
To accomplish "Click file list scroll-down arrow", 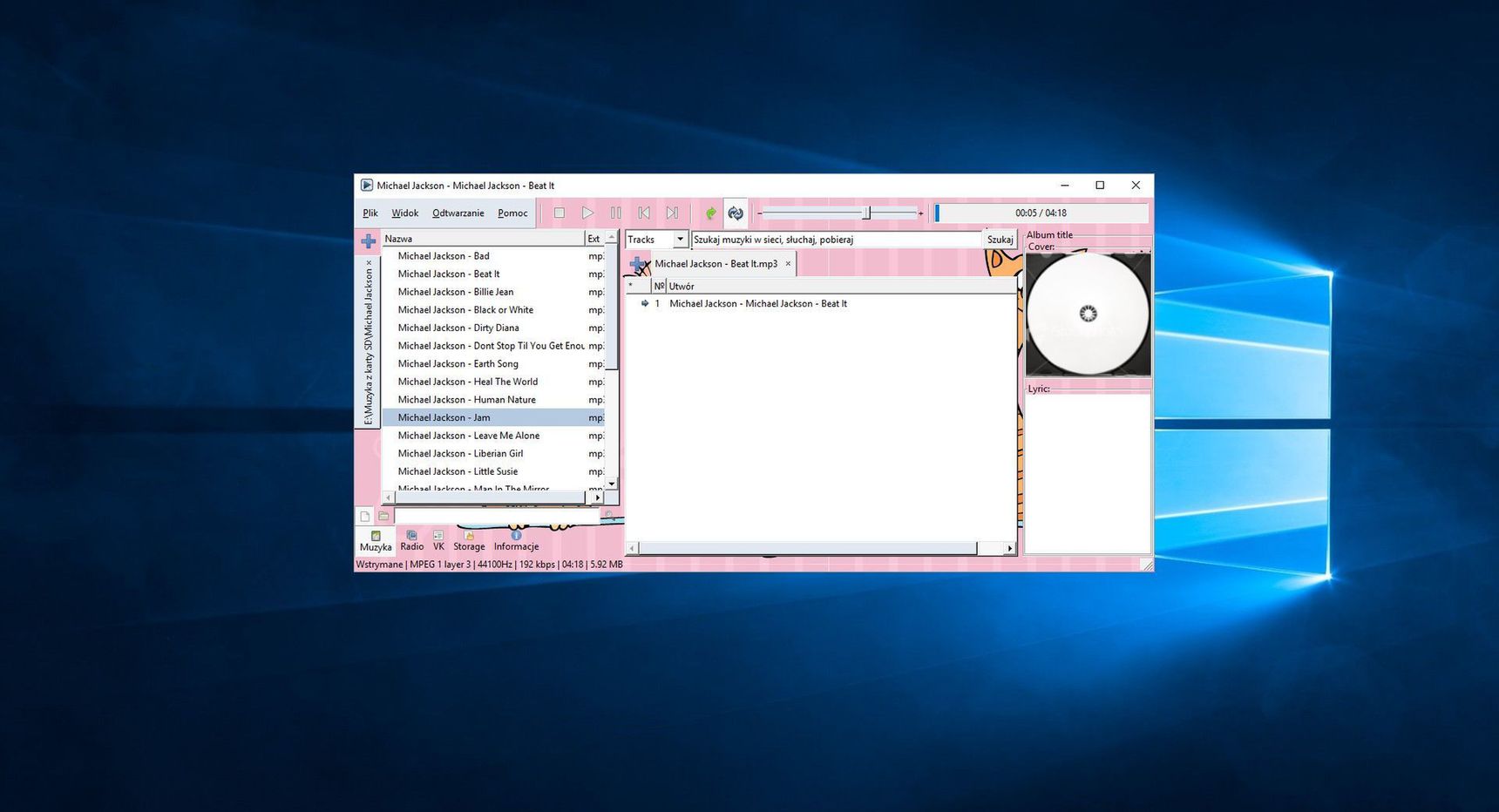I will 612,484.
